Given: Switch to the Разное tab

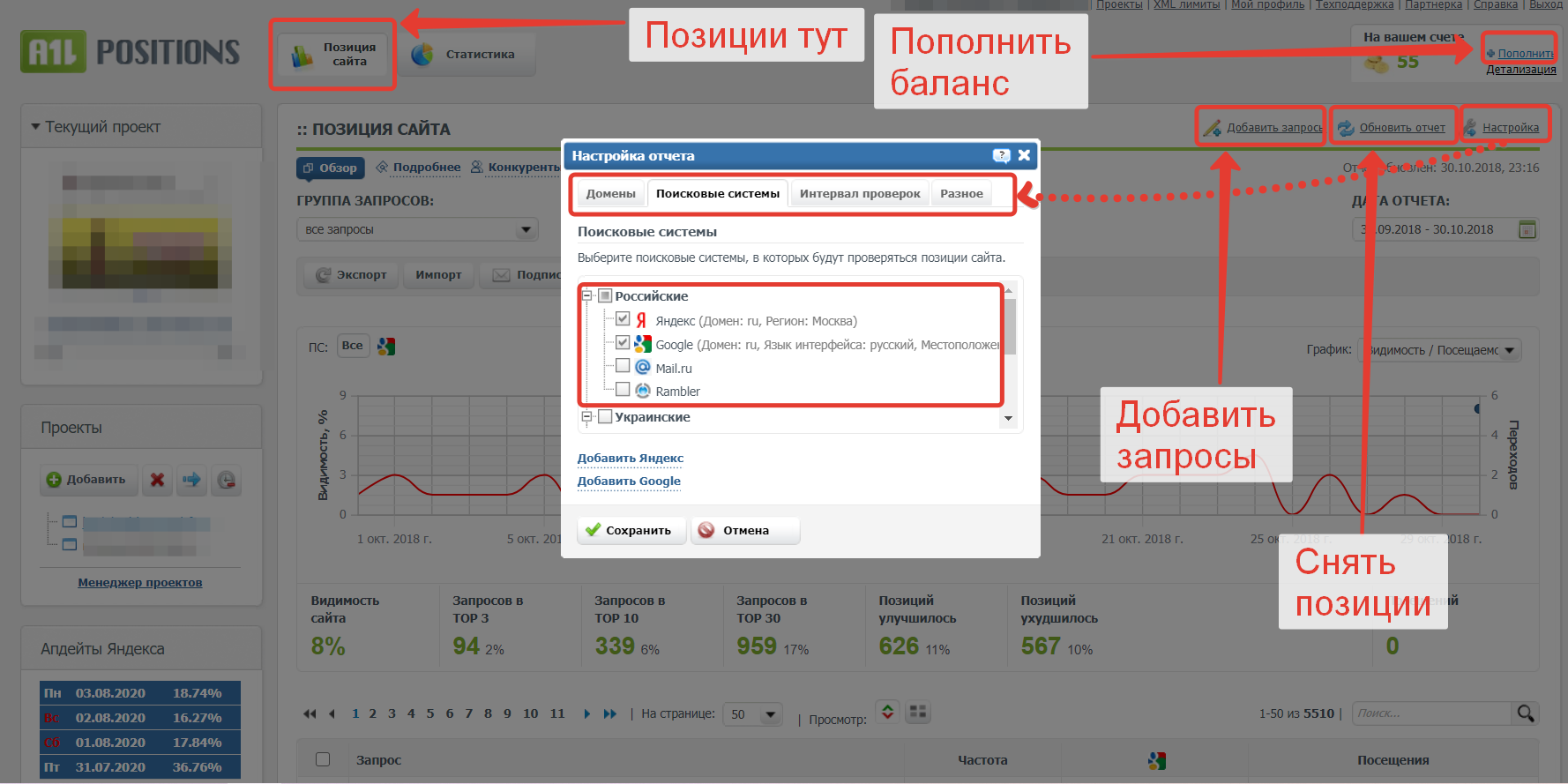Looking at the screenshot, I should [x=961, y=193].
